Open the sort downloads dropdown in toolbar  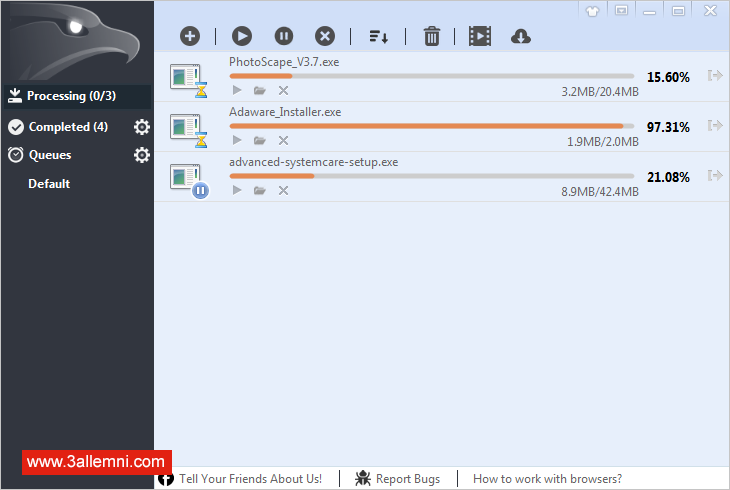tap(379, 36)
